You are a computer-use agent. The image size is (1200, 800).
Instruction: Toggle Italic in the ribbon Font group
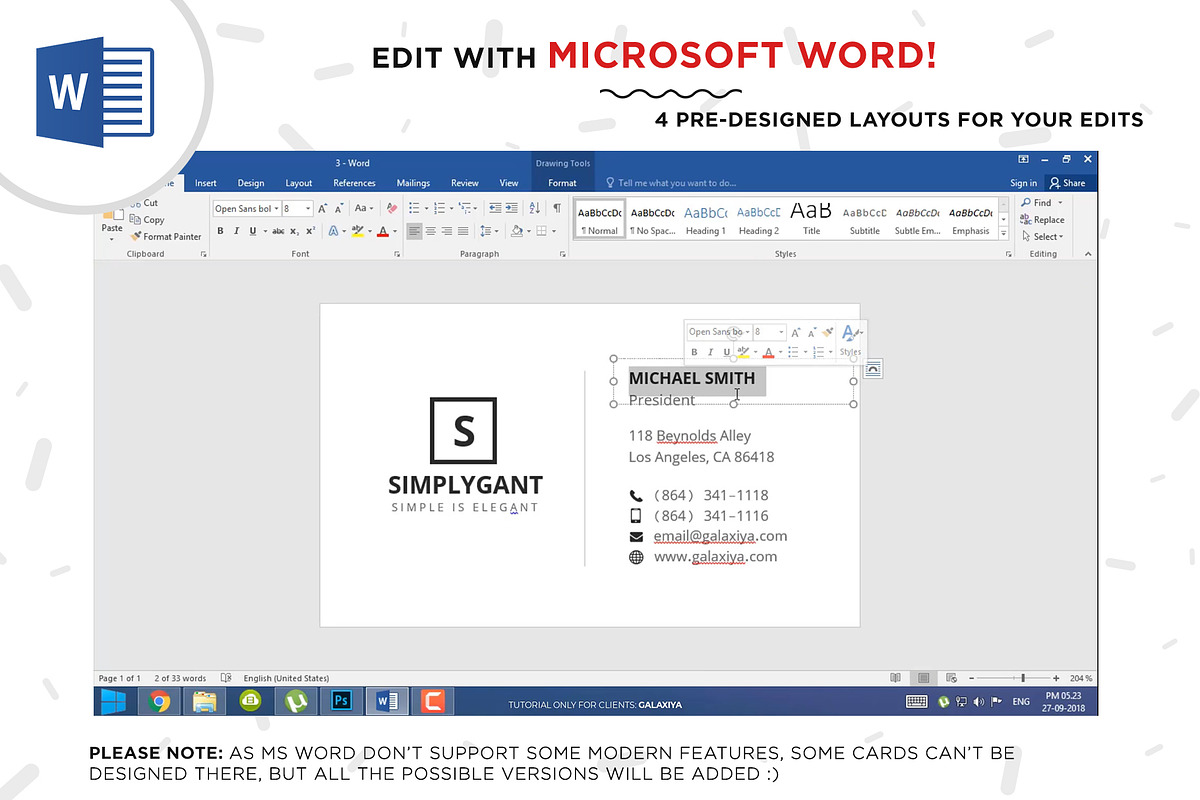(236, 231)
